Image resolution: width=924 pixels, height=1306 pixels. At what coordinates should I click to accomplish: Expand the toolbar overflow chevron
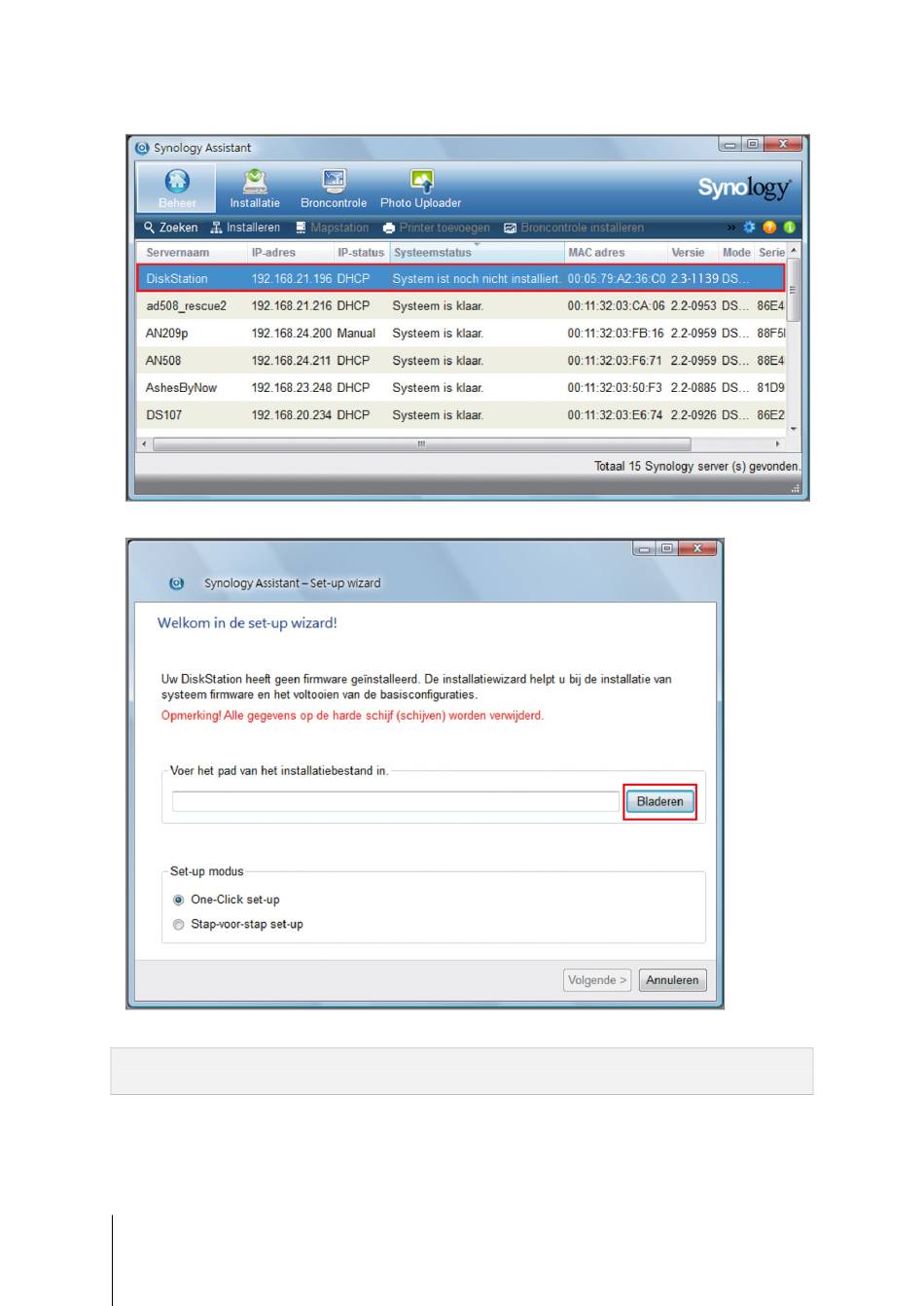coord(731,228)
